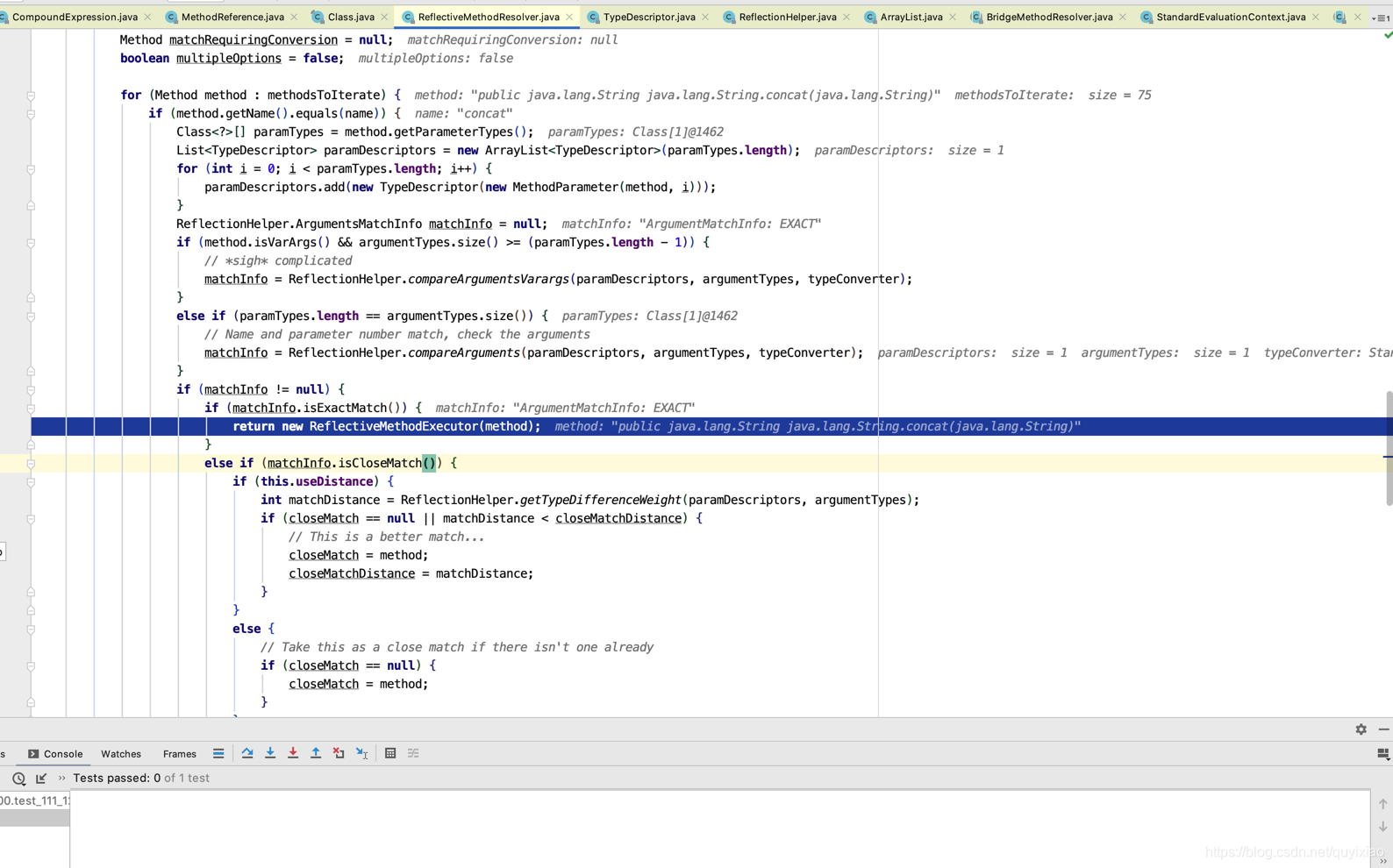Switch to the ReflectionHelper.java tab
This screenshot has width=1393, height=868.
[788, 18]
